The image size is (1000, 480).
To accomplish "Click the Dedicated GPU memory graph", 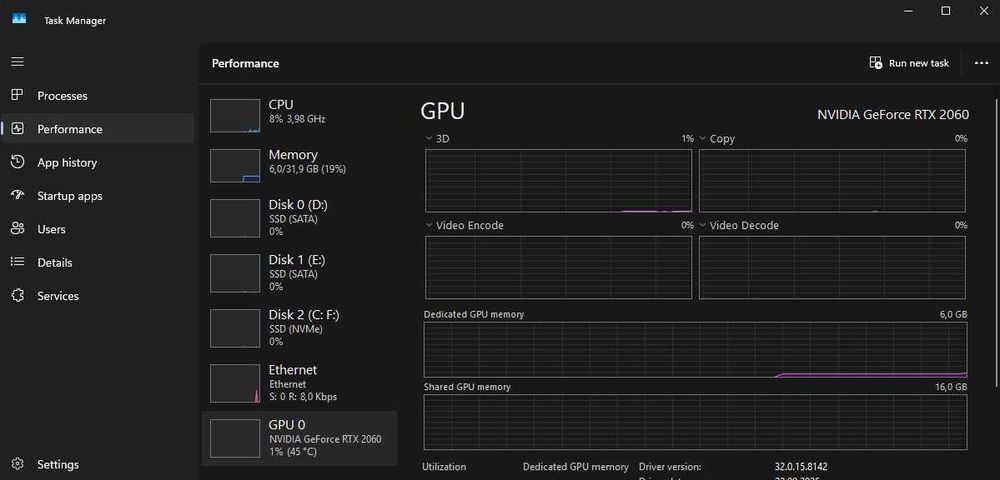I will pyautogui.click(x=695, y=350).
